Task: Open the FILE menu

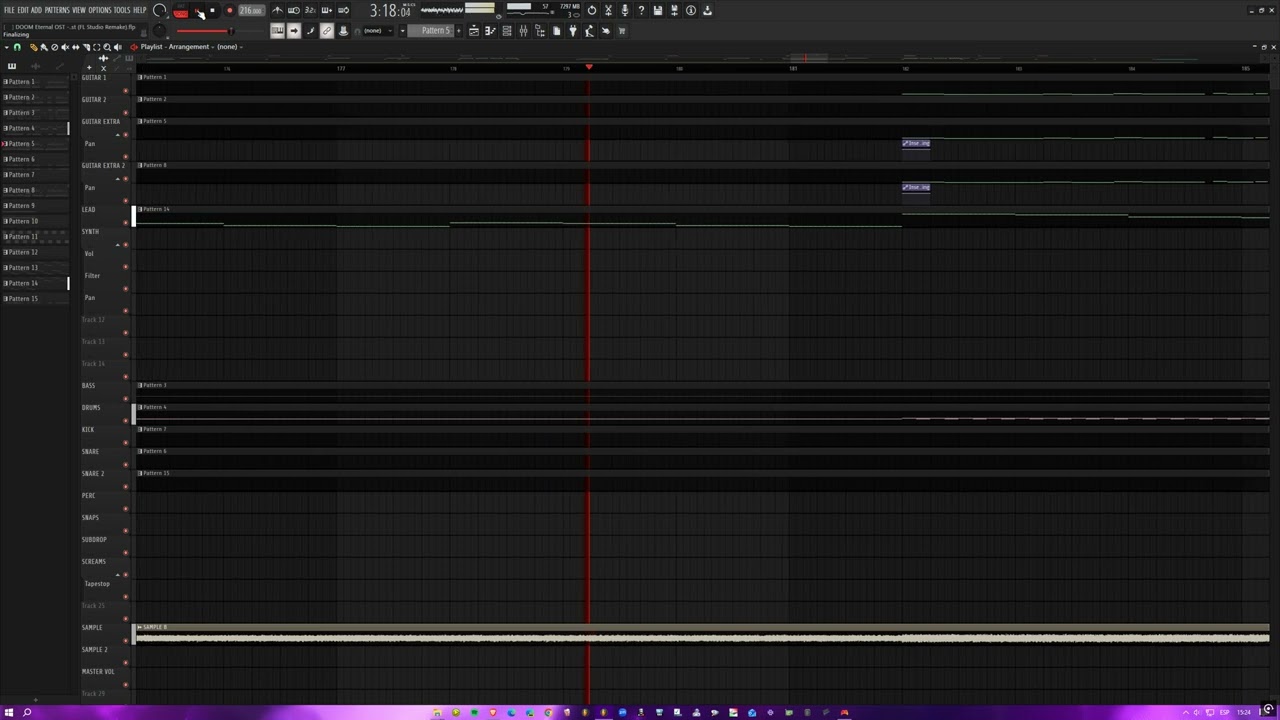Action: tap(8, 10)
